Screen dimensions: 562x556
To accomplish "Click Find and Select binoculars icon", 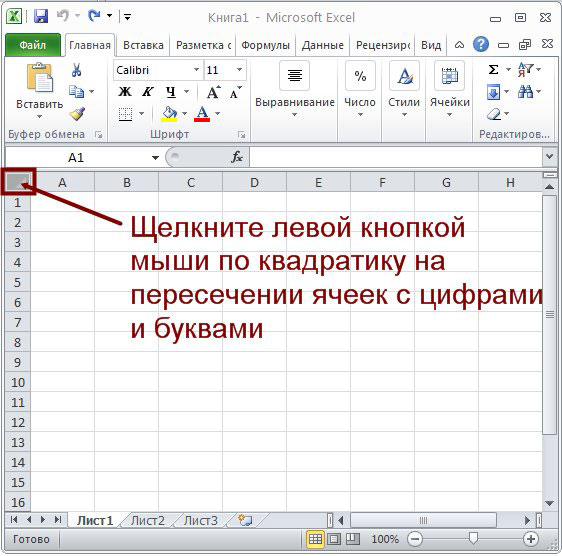I will pyautogui.click(x=525, y=92).
